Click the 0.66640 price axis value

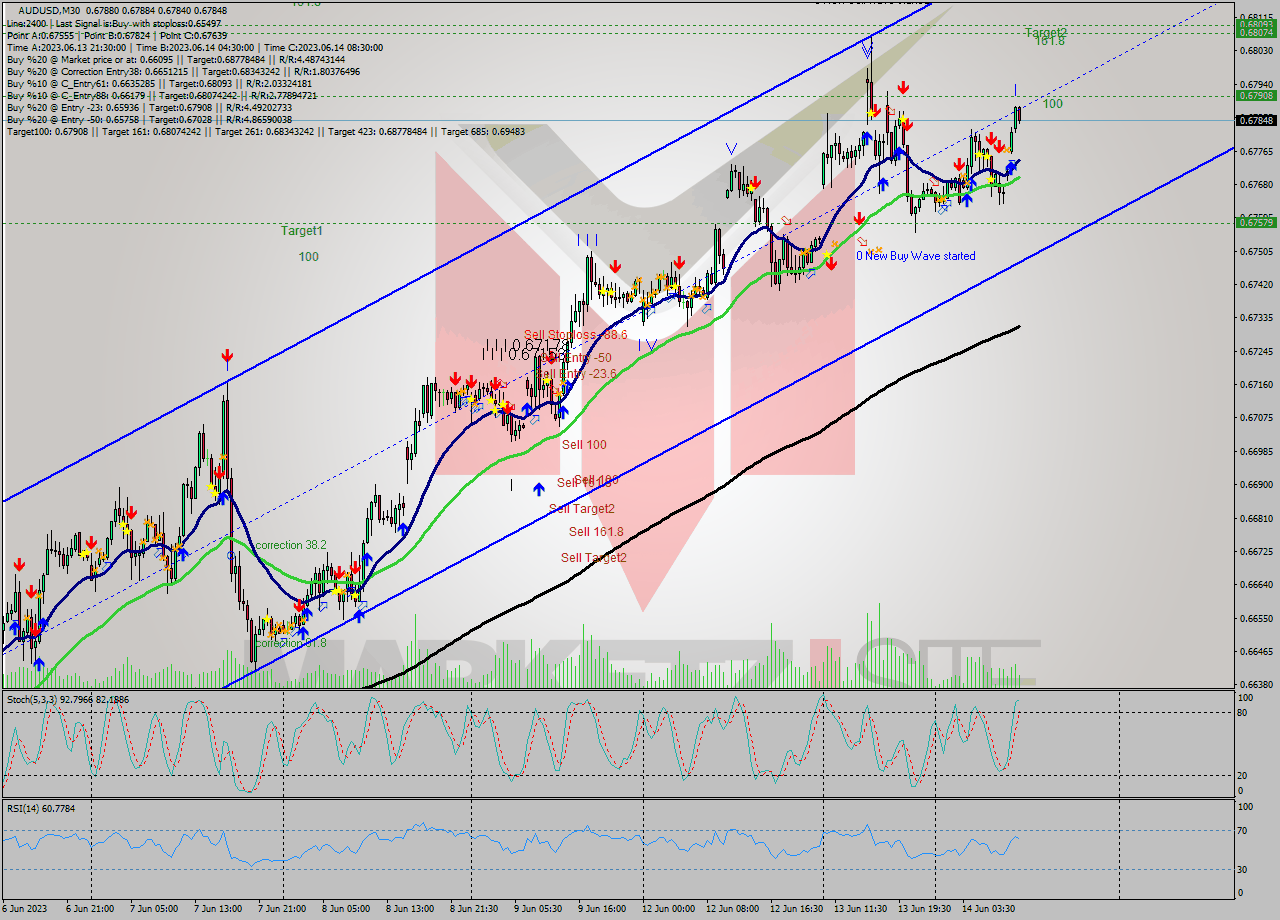point(1256,584)
